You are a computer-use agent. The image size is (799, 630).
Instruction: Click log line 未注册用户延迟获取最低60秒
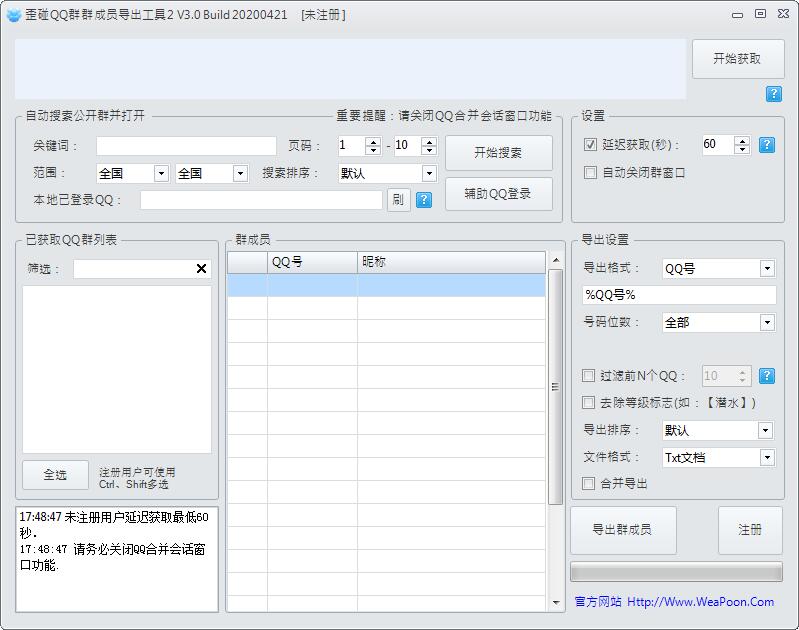[x=114, y=525]
